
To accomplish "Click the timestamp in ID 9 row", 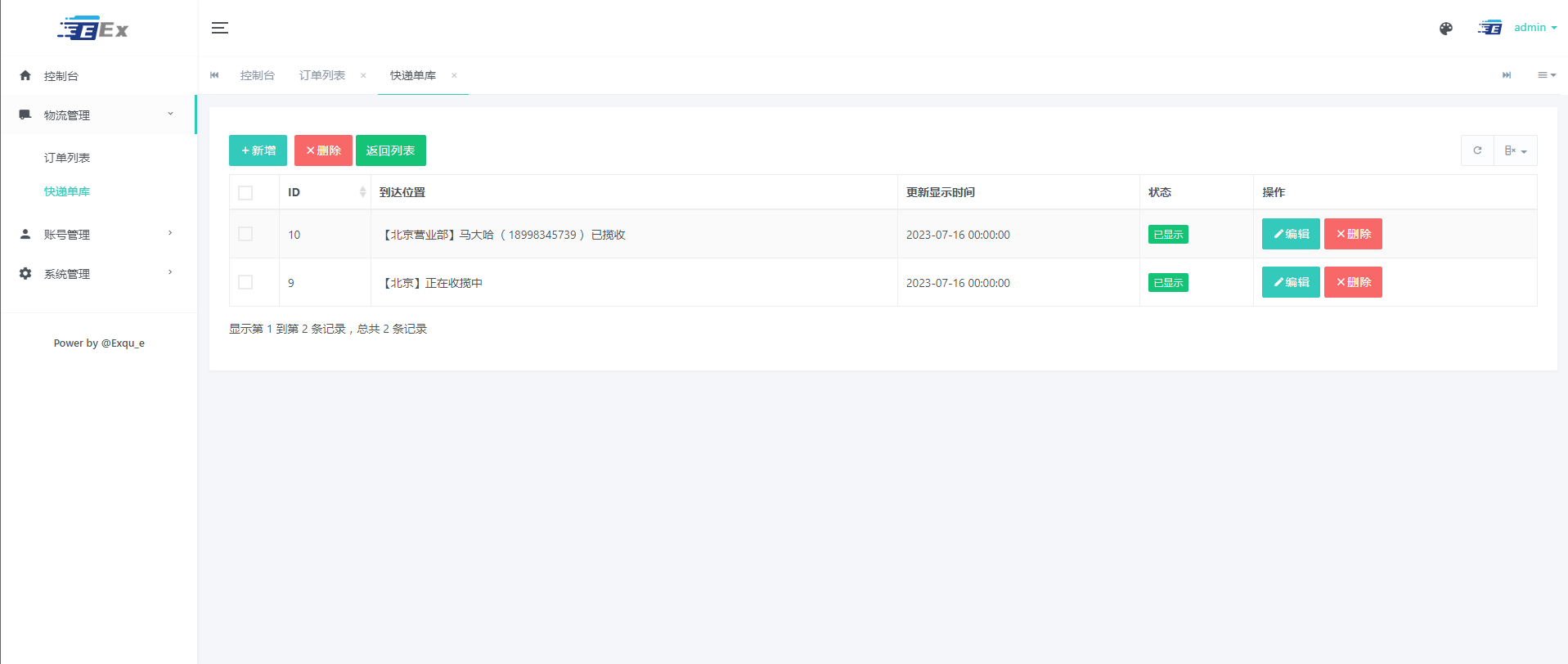I will click(x=958, y=283).
